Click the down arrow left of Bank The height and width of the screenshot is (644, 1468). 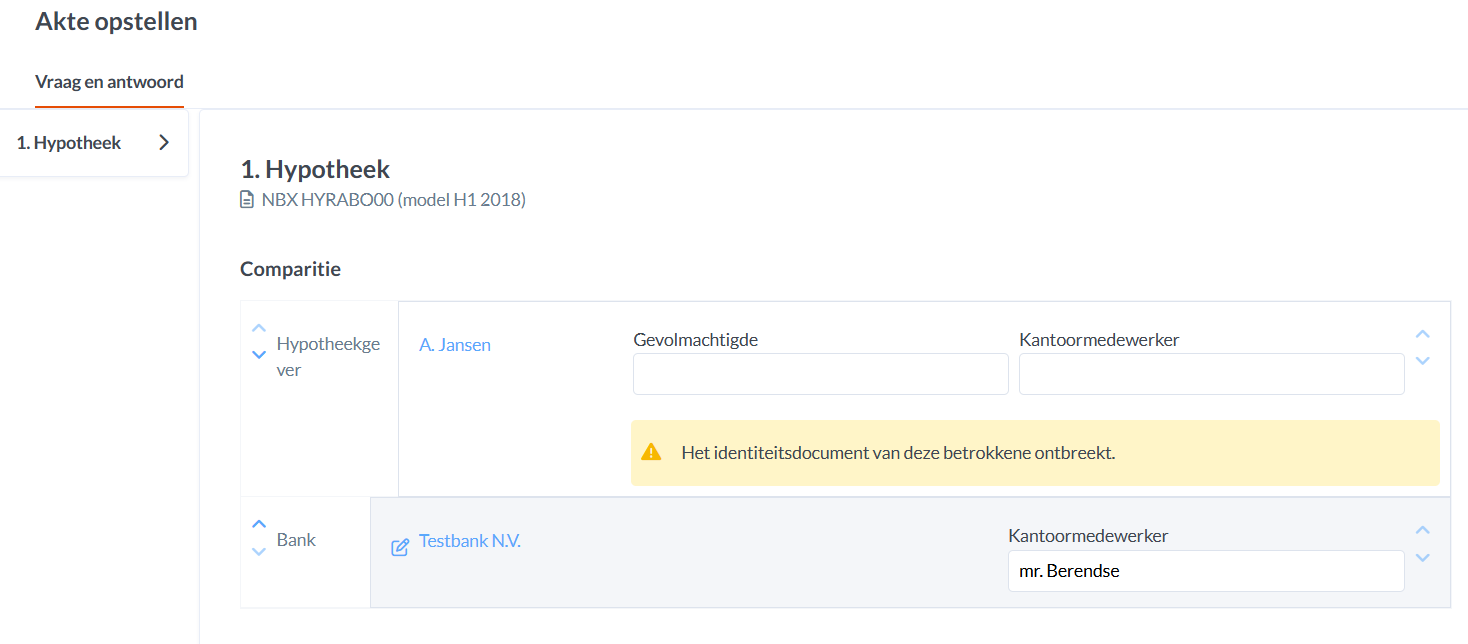click(259, 551)
